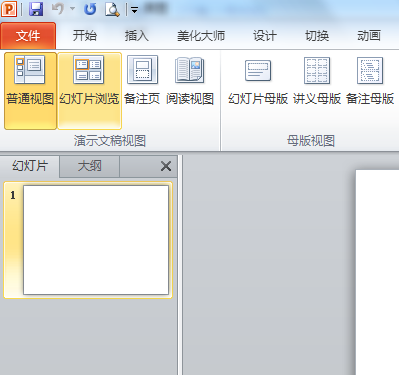Save the presentation with the floppy disk icon

click(36, 9)
